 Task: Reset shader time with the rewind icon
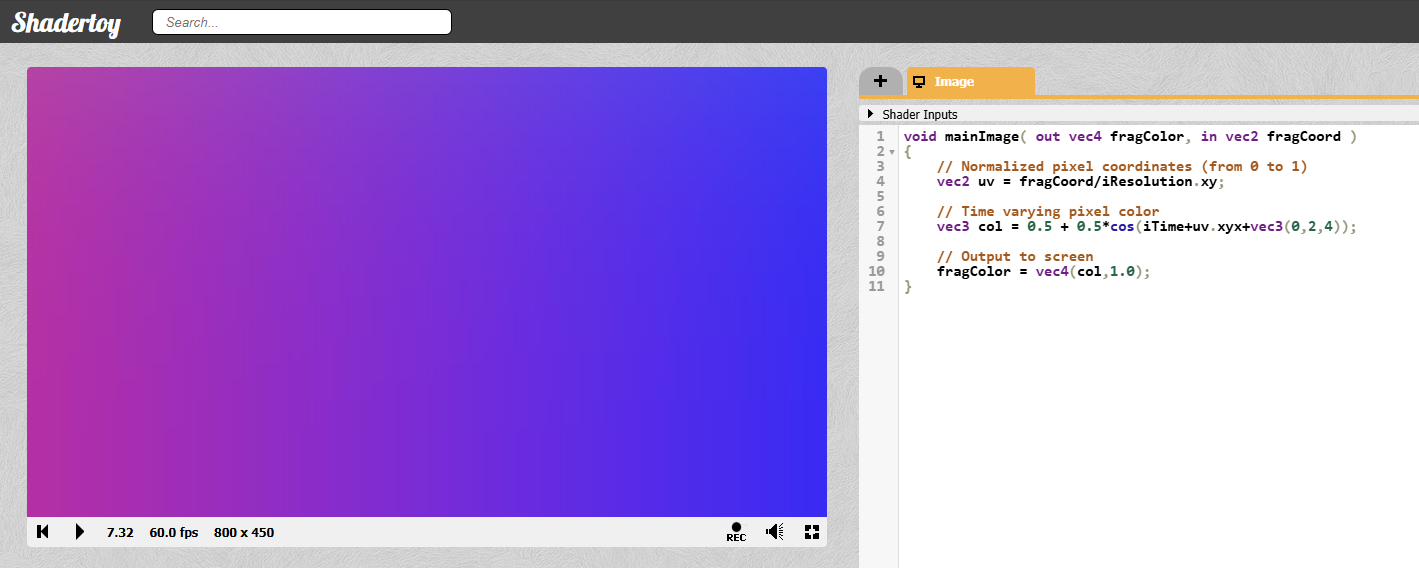43,532
